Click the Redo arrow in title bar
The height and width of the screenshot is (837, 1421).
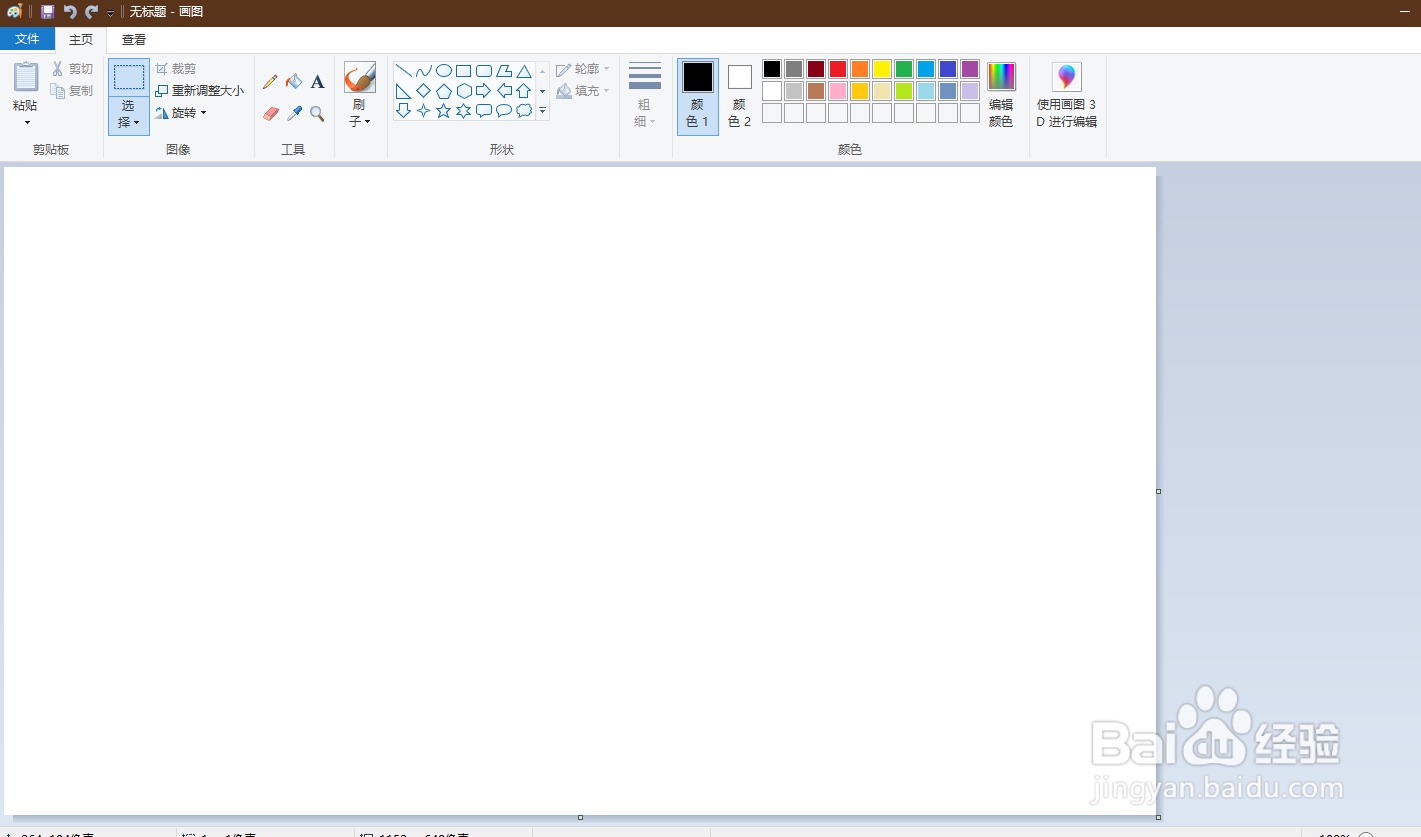click(x=91, y=12)
